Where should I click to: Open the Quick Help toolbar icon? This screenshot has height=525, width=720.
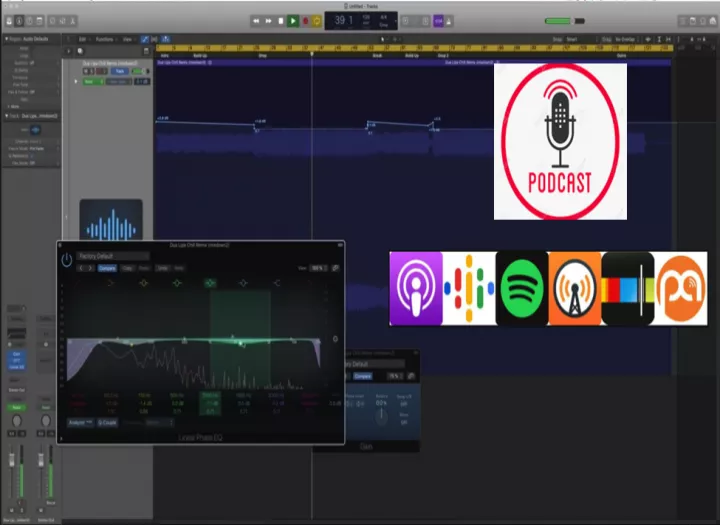pos(29,21)
